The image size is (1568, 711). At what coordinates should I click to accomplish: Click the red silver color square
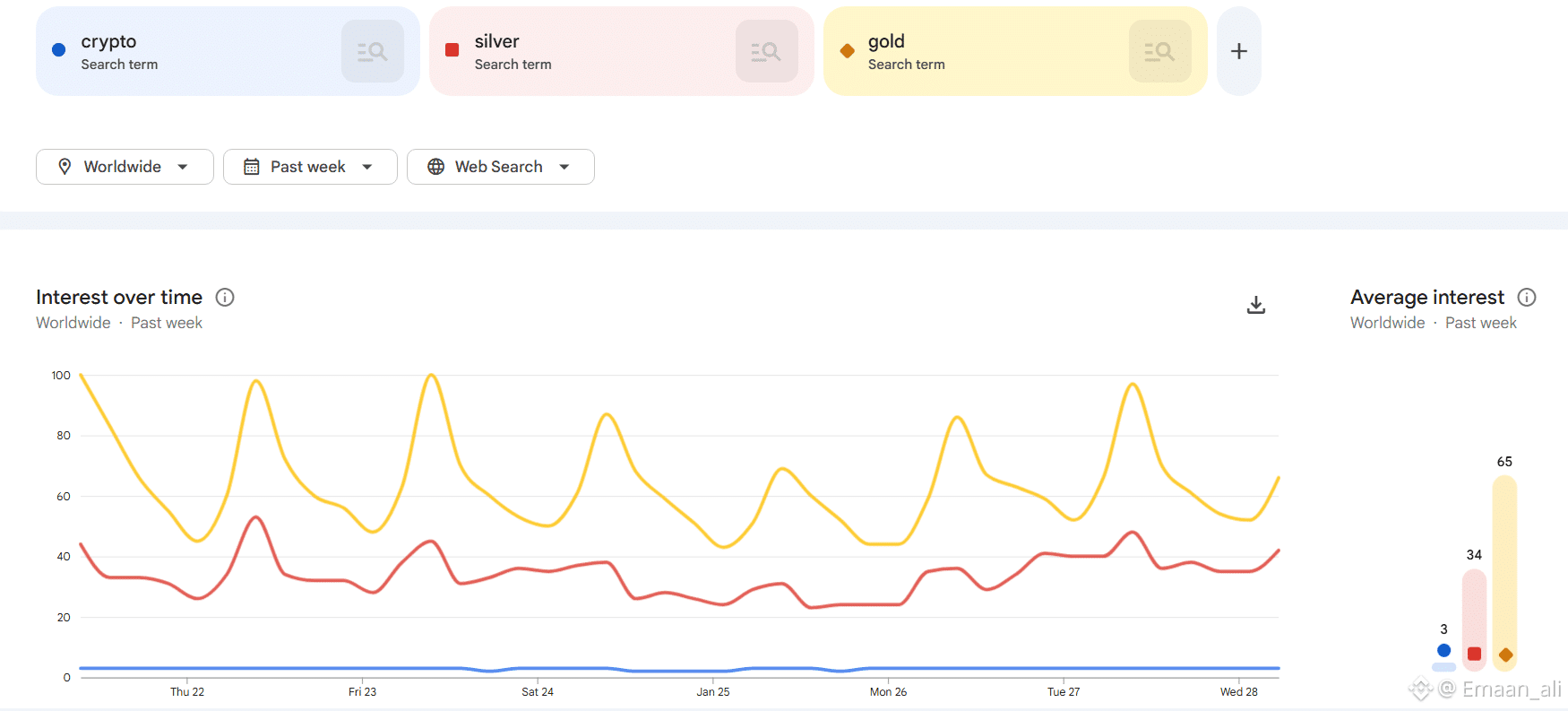point(452,50)
